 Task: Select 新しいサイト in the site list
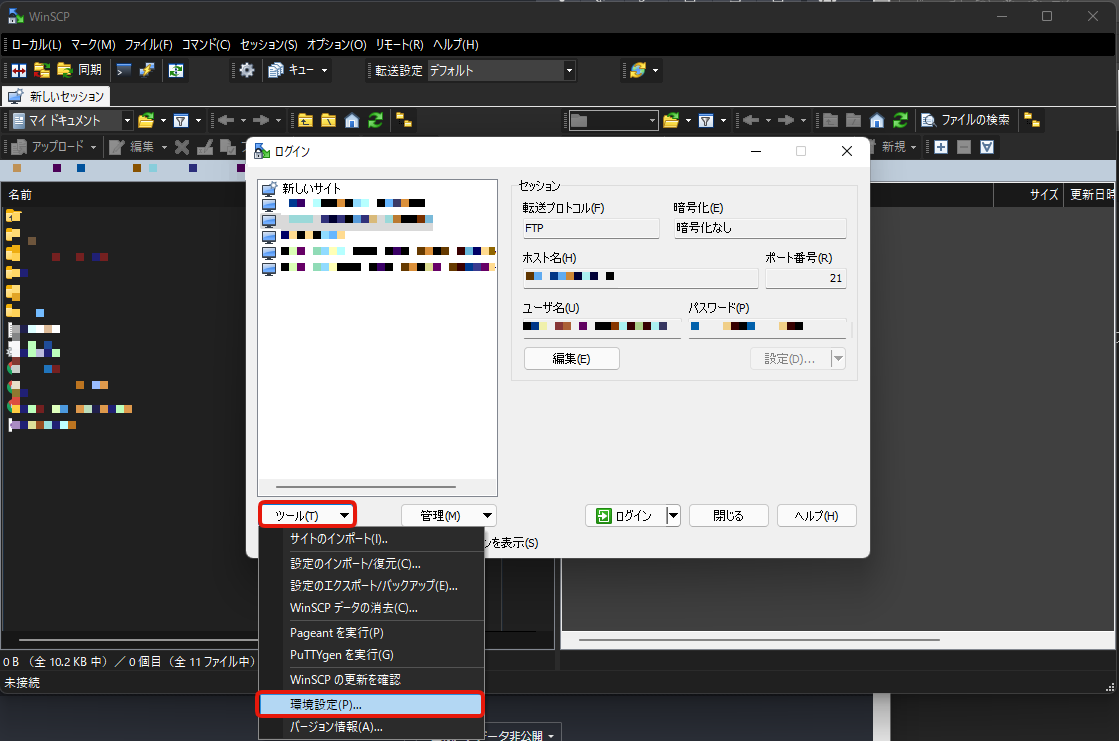[310, 188]
